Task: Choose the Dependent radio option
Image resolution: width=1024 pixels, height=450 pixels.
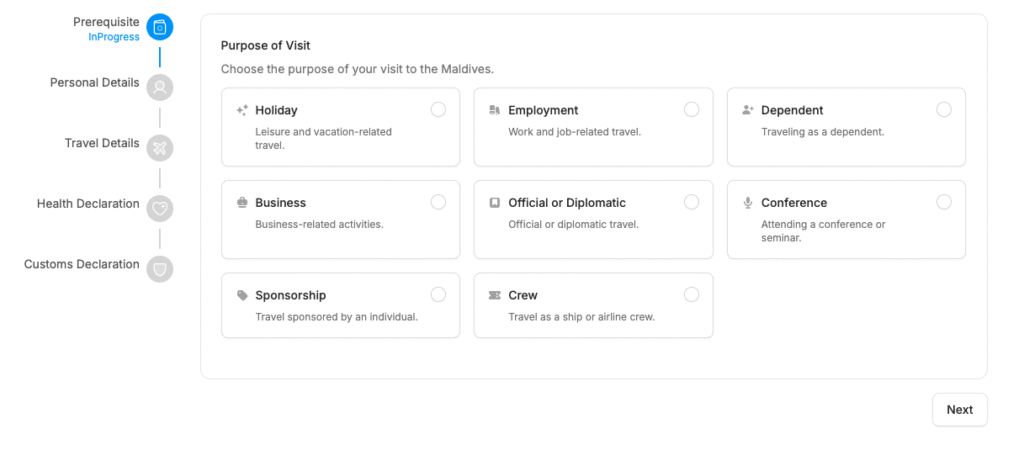Action: 944,110
